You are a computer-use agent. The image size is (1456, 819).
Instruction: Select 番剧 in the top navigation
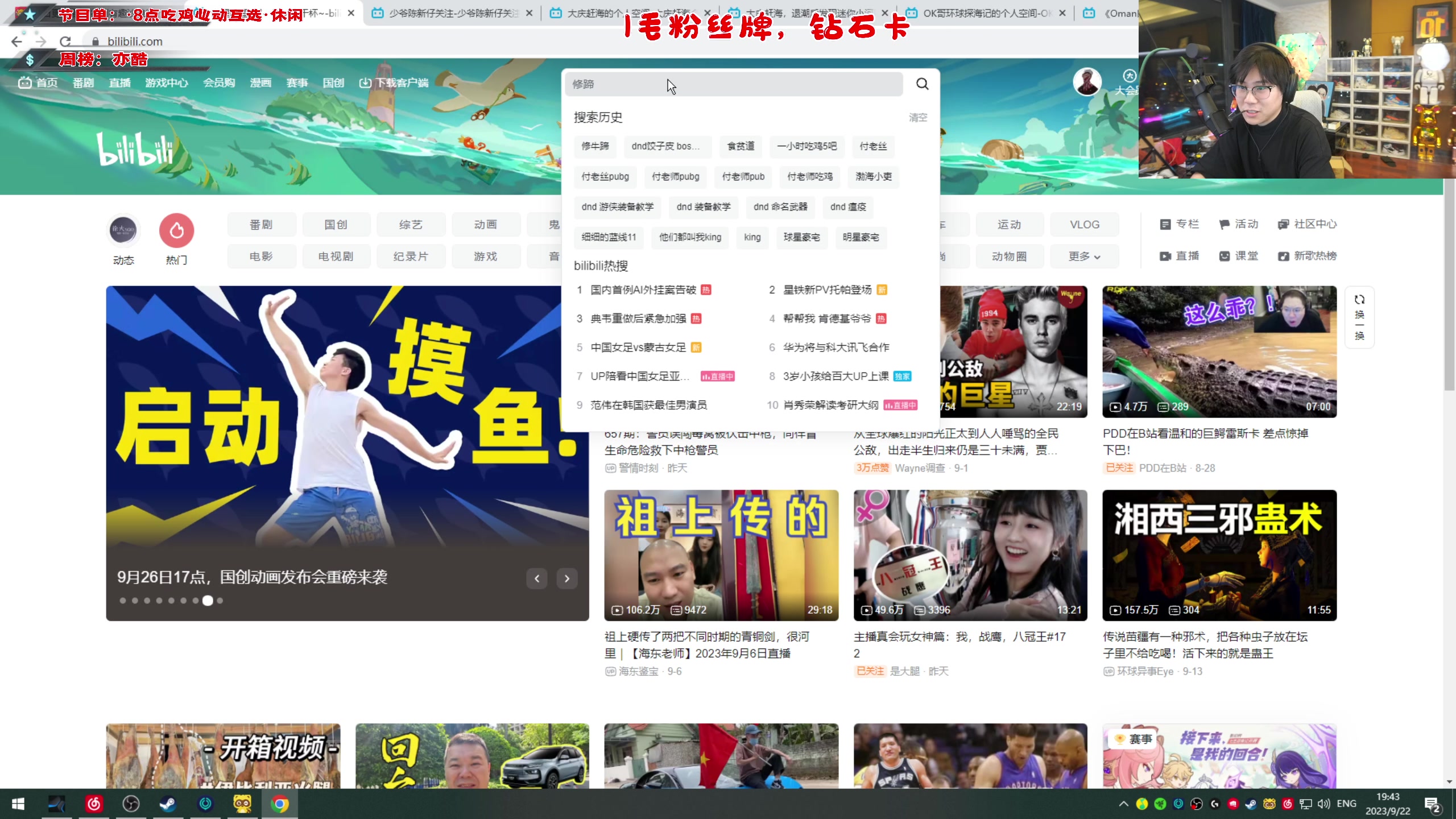point(83,83)
